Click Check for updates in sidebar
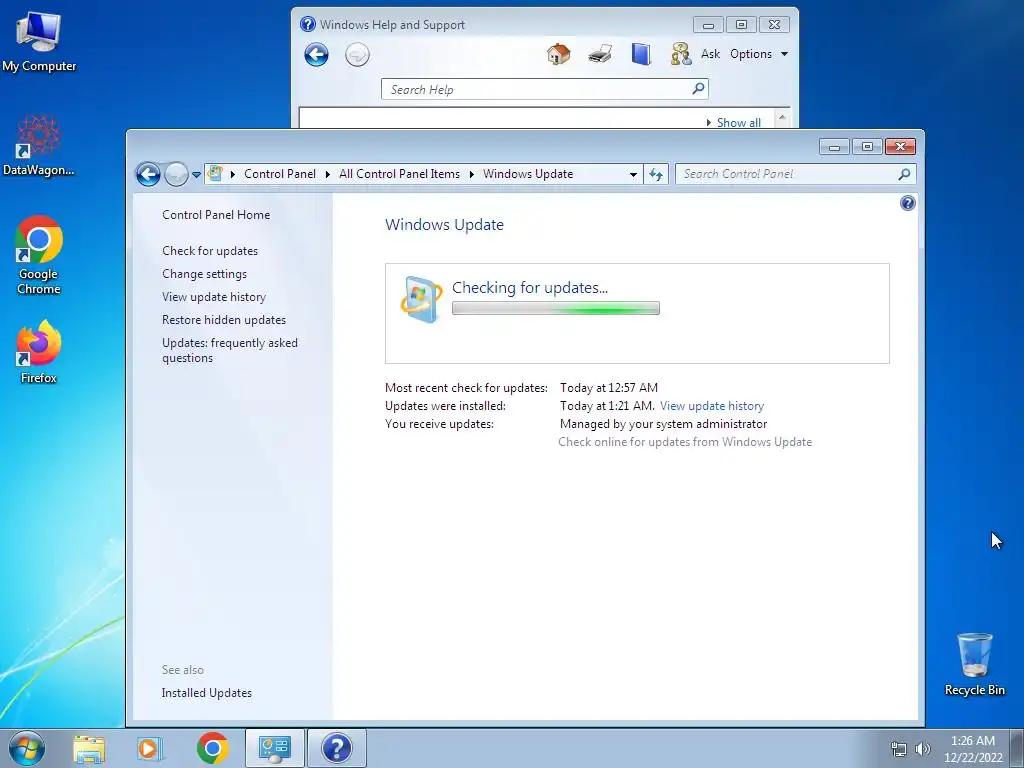The height and width of the screenshot is (768, 1024). [210, 251]
